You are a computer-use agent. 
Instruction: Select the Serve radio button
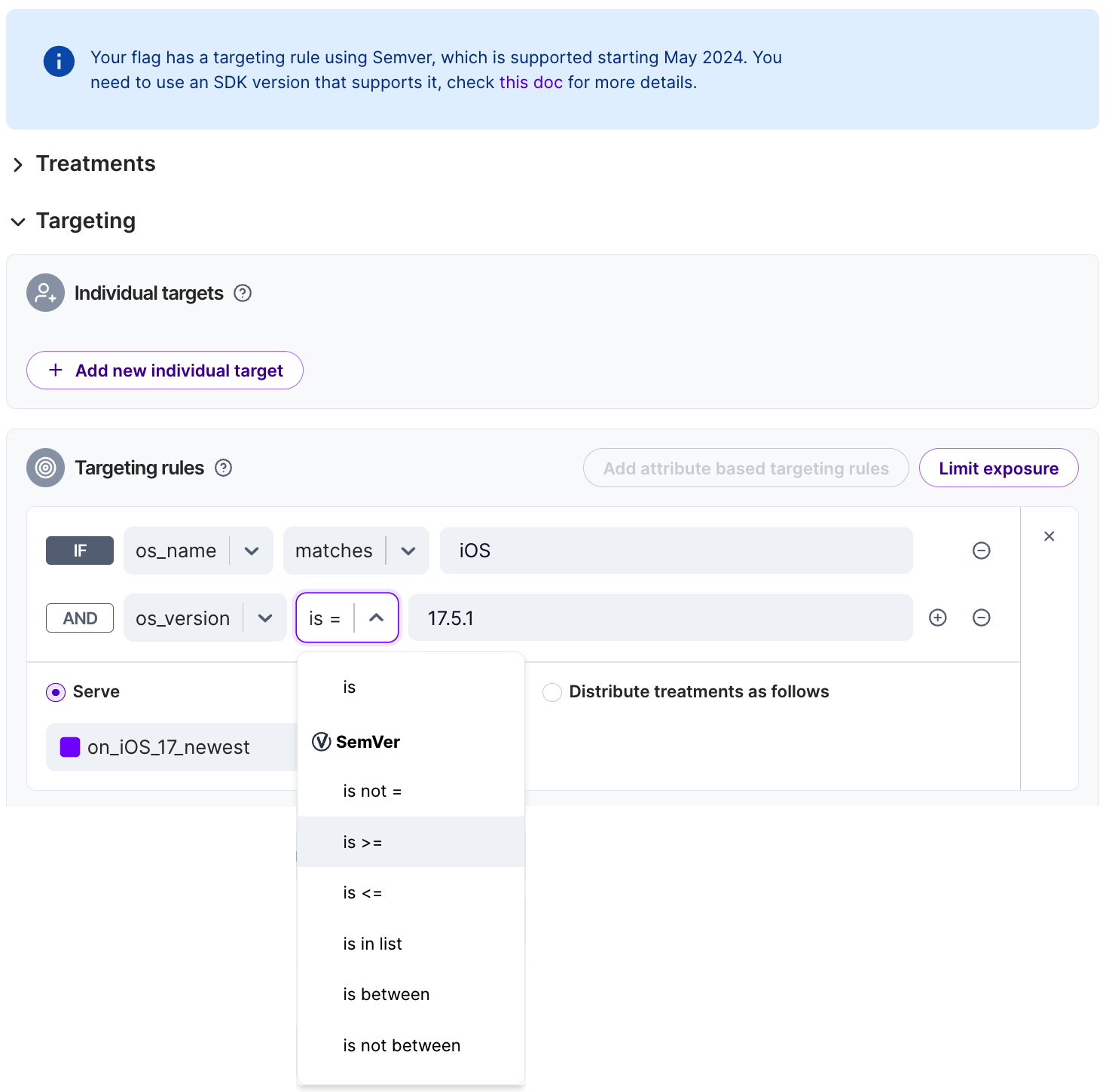(x=56, y=692)
